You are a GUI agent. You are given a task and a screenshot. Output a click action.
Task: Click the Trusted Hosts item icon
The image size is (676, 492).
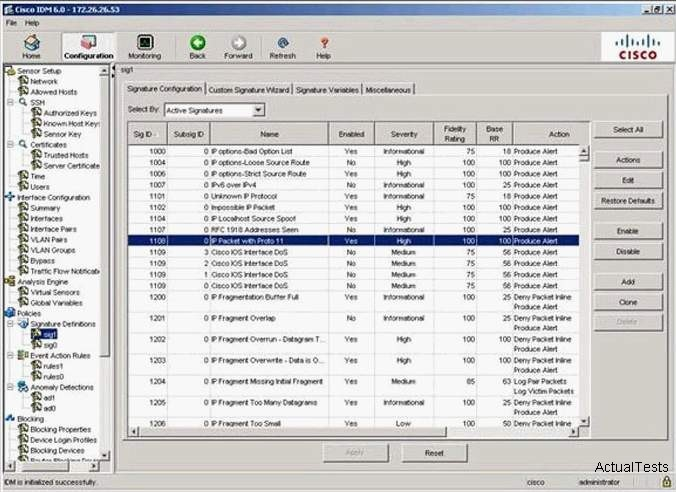pos(37,154)
